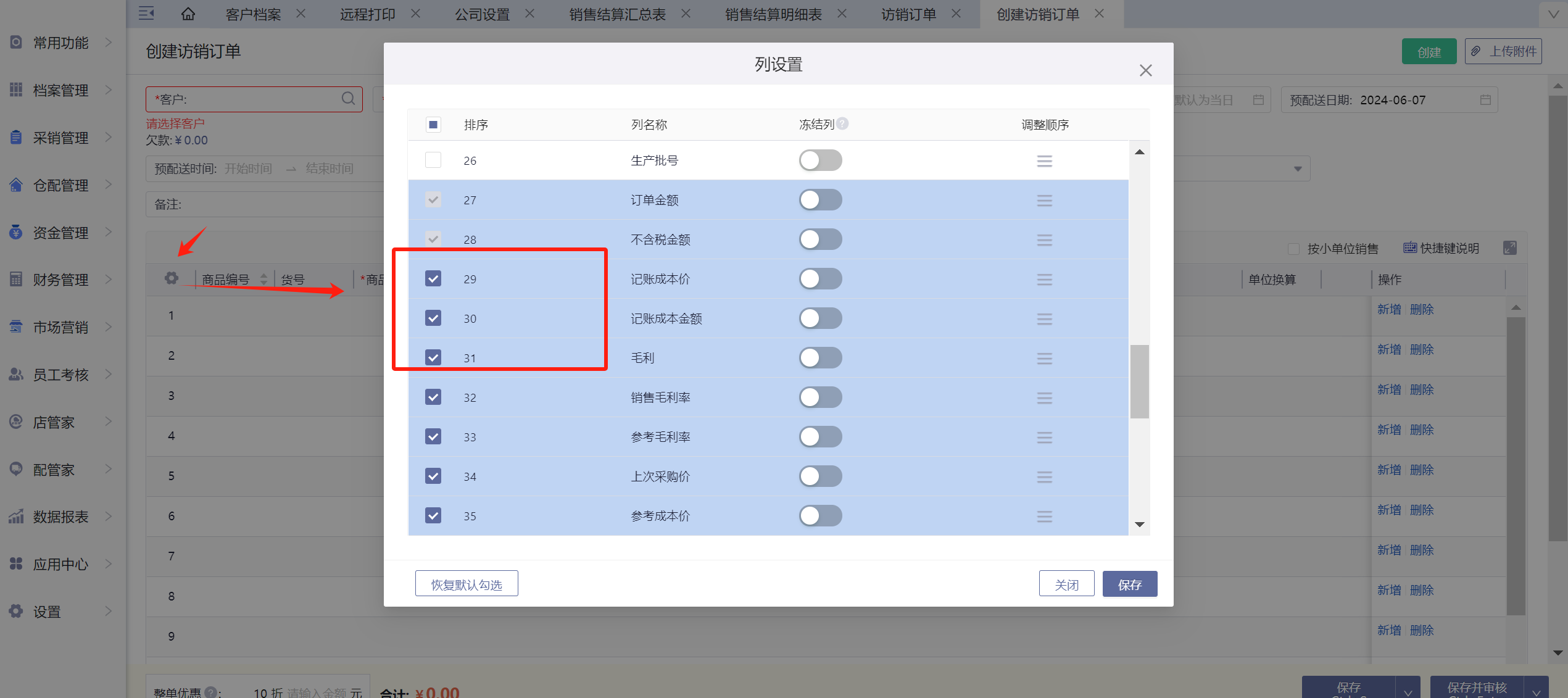
Task: Click the 财务管理 sidebar icon
Action: (16, 280)
